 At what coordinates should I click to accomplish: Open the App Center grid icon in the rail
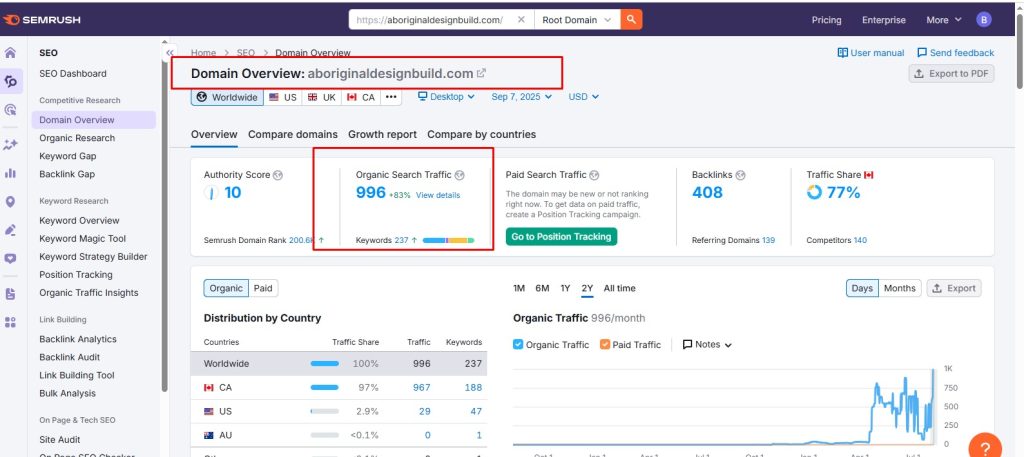(10, 322)
